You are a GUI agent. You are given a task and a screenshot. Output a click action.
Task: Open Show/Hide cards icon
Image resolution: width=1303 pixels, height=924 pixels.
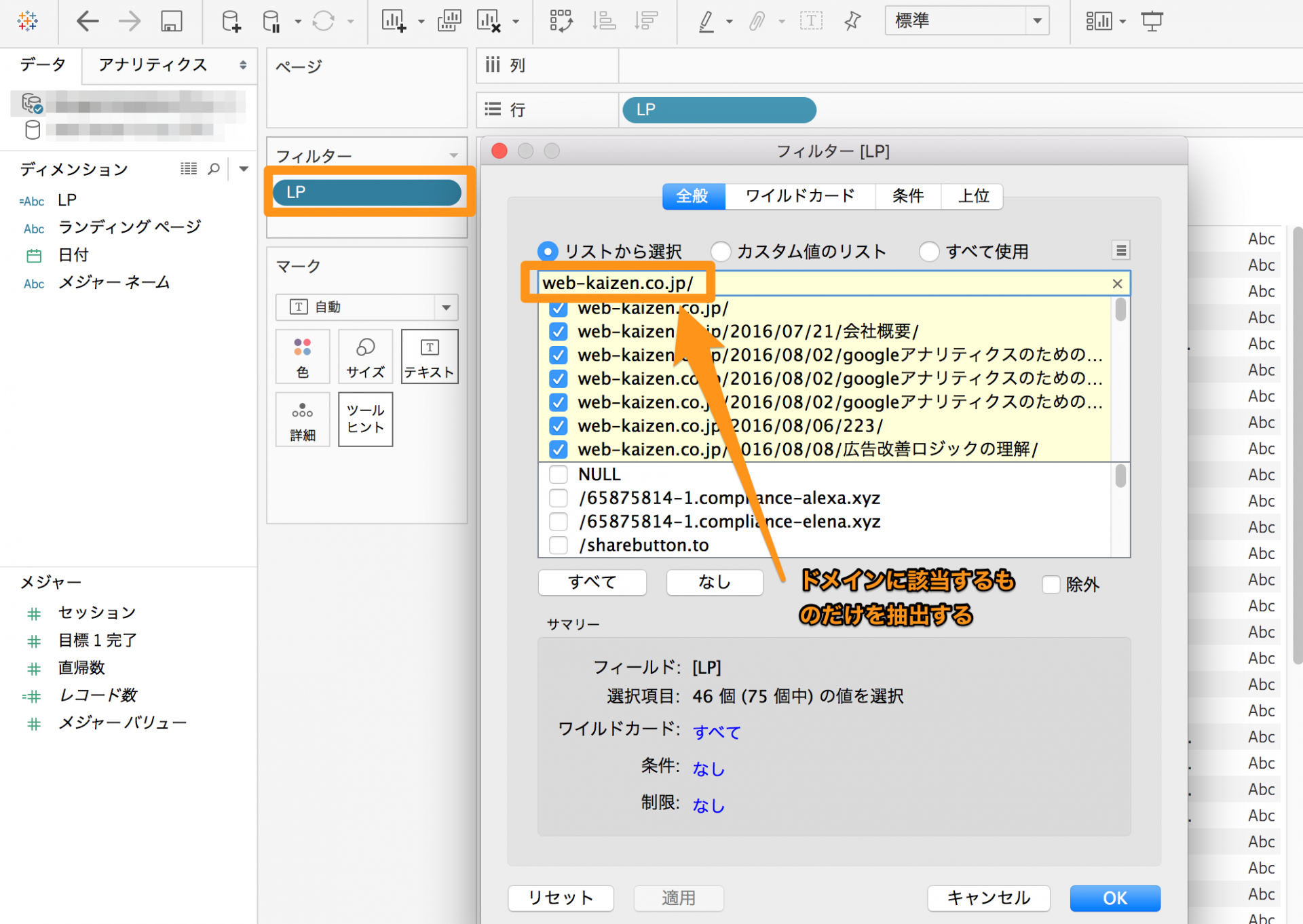pos(1099,21)
